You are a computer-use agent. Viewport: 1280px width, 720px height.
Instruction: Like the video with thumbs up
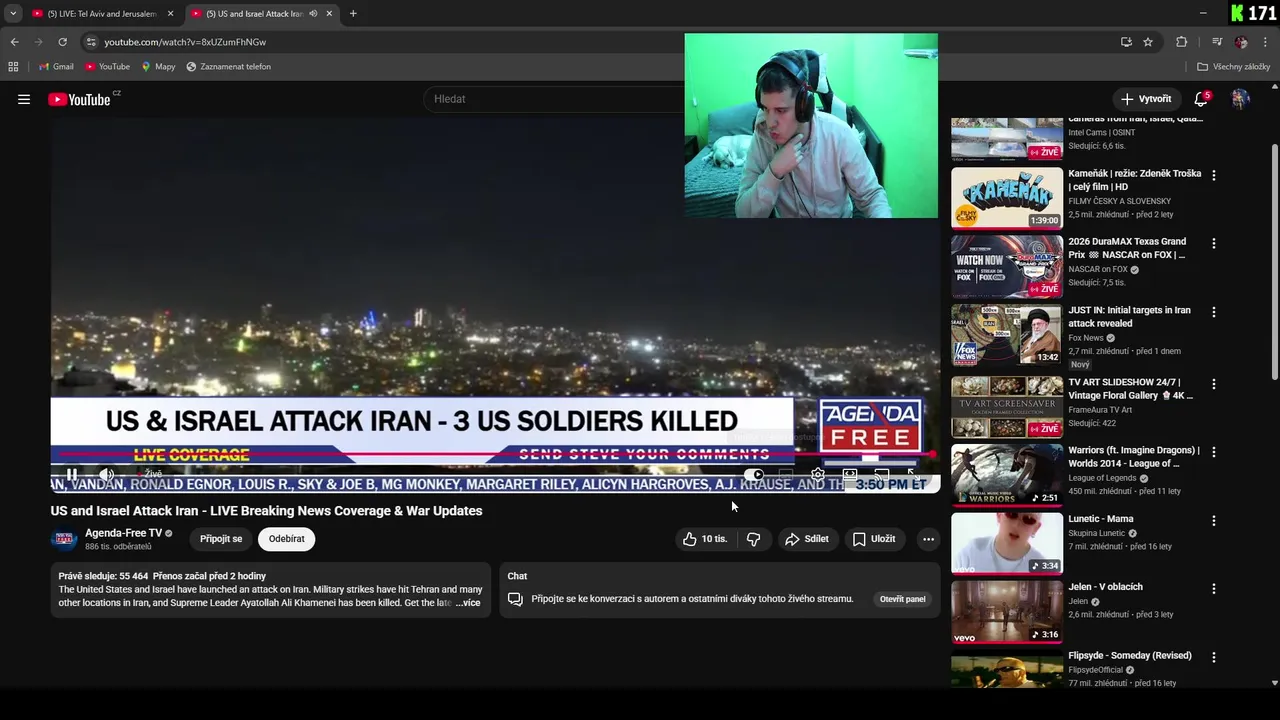[x=705, y=539]
